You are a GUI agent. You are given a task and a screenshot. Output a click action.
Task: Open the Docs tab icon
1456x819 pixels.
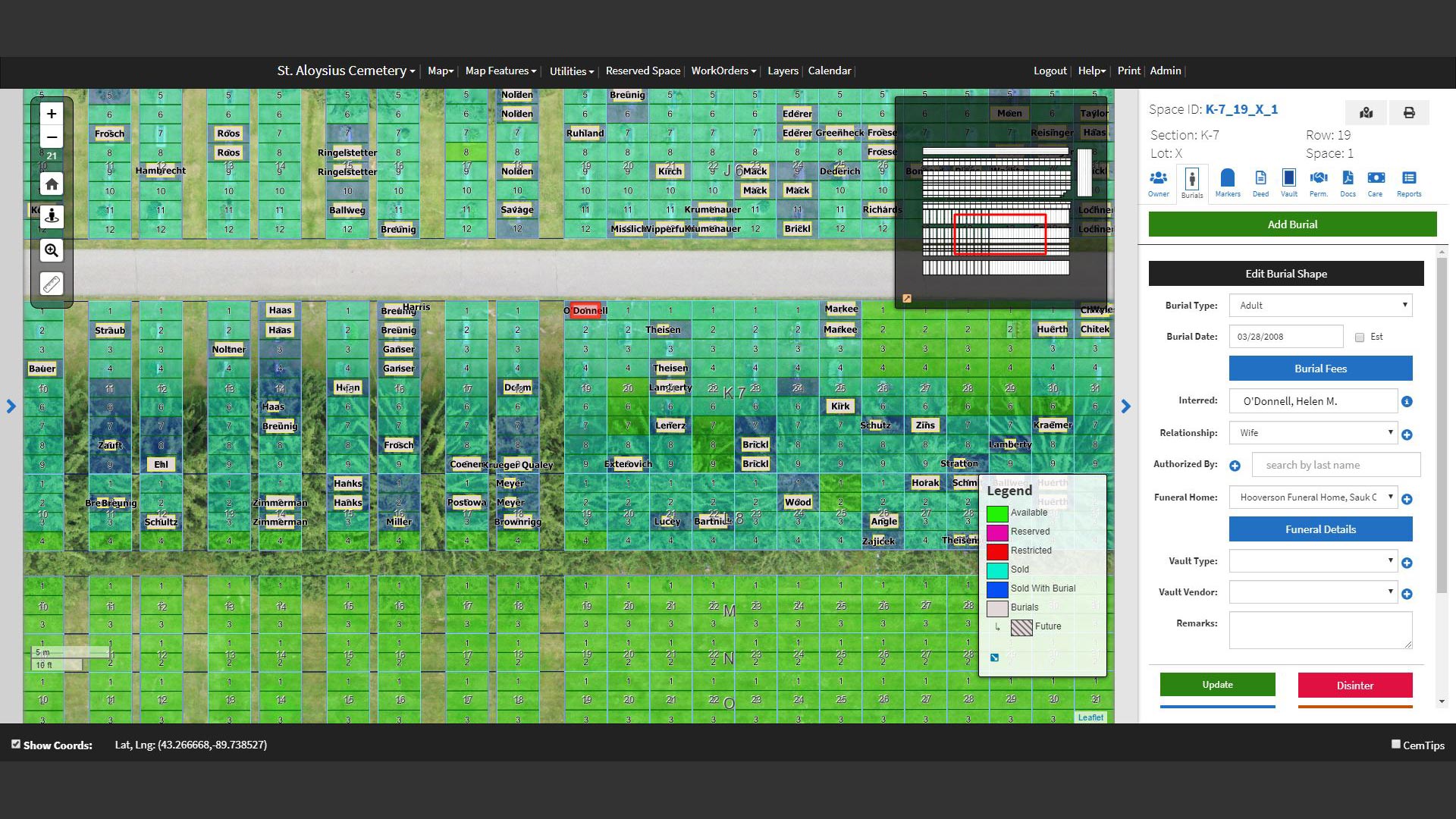pos(1348,183)
